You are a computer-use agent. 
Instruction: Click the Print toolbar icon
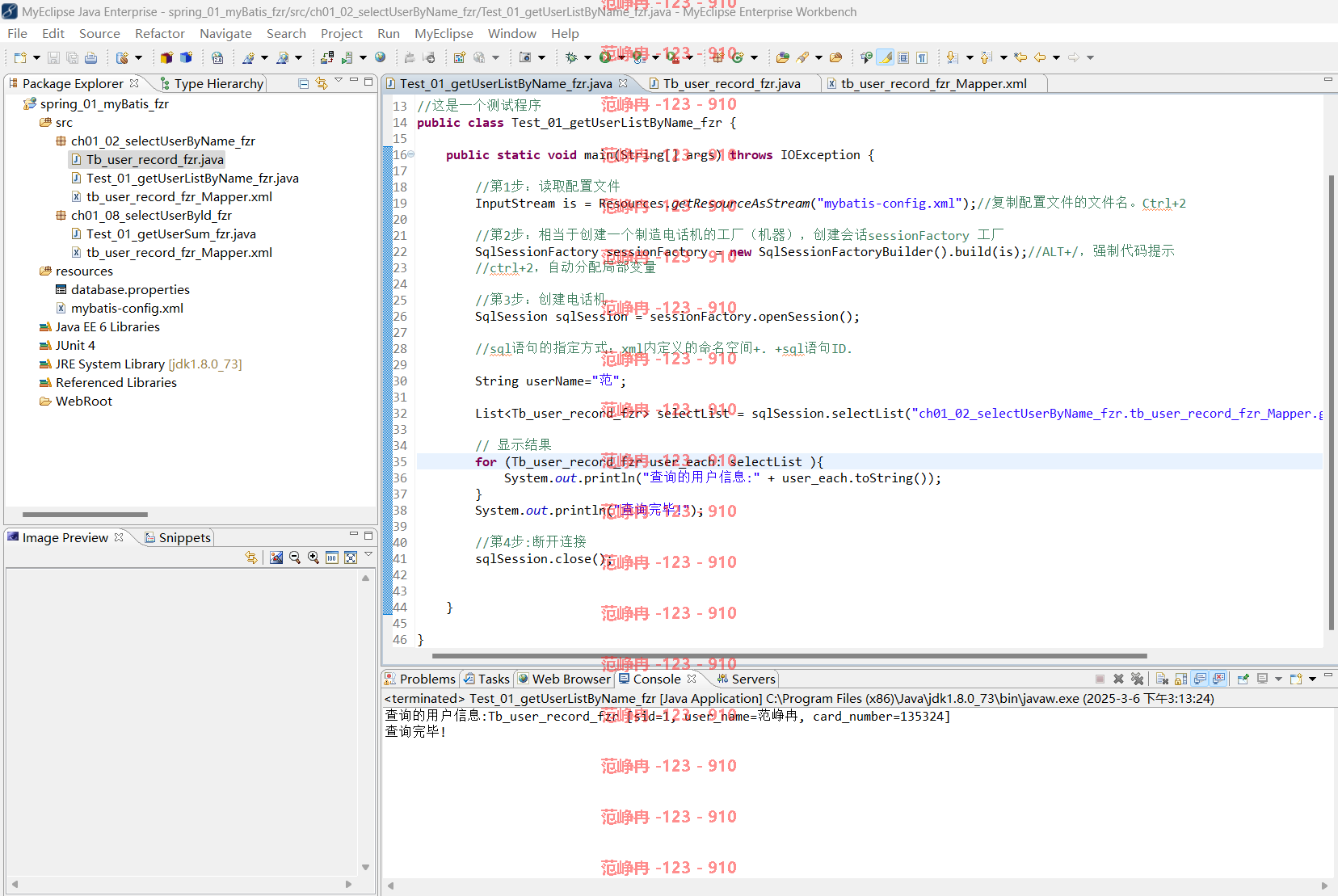(90, 57)
